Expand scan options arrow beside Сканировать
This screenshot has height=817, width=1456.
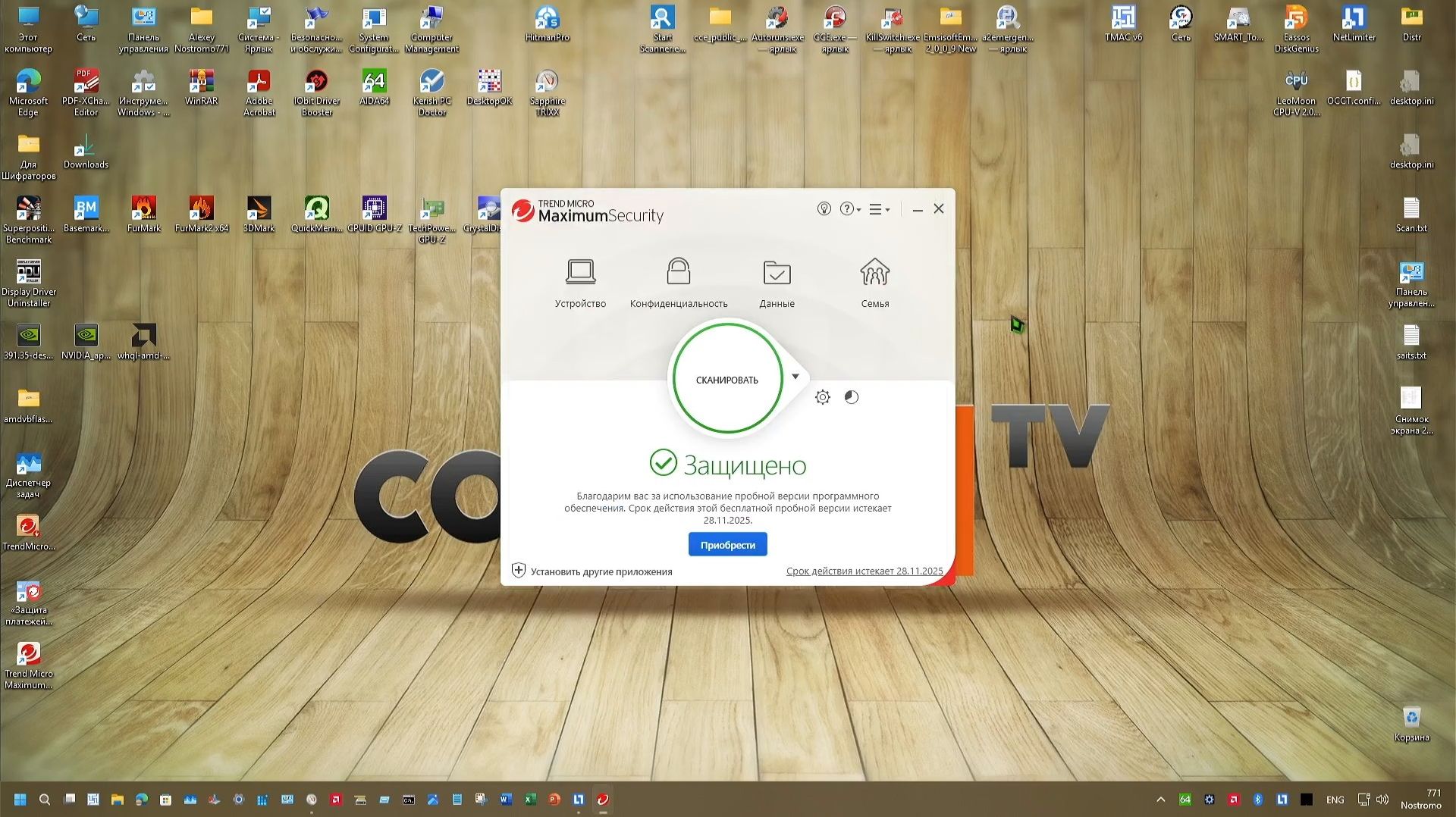pos(795,376)
